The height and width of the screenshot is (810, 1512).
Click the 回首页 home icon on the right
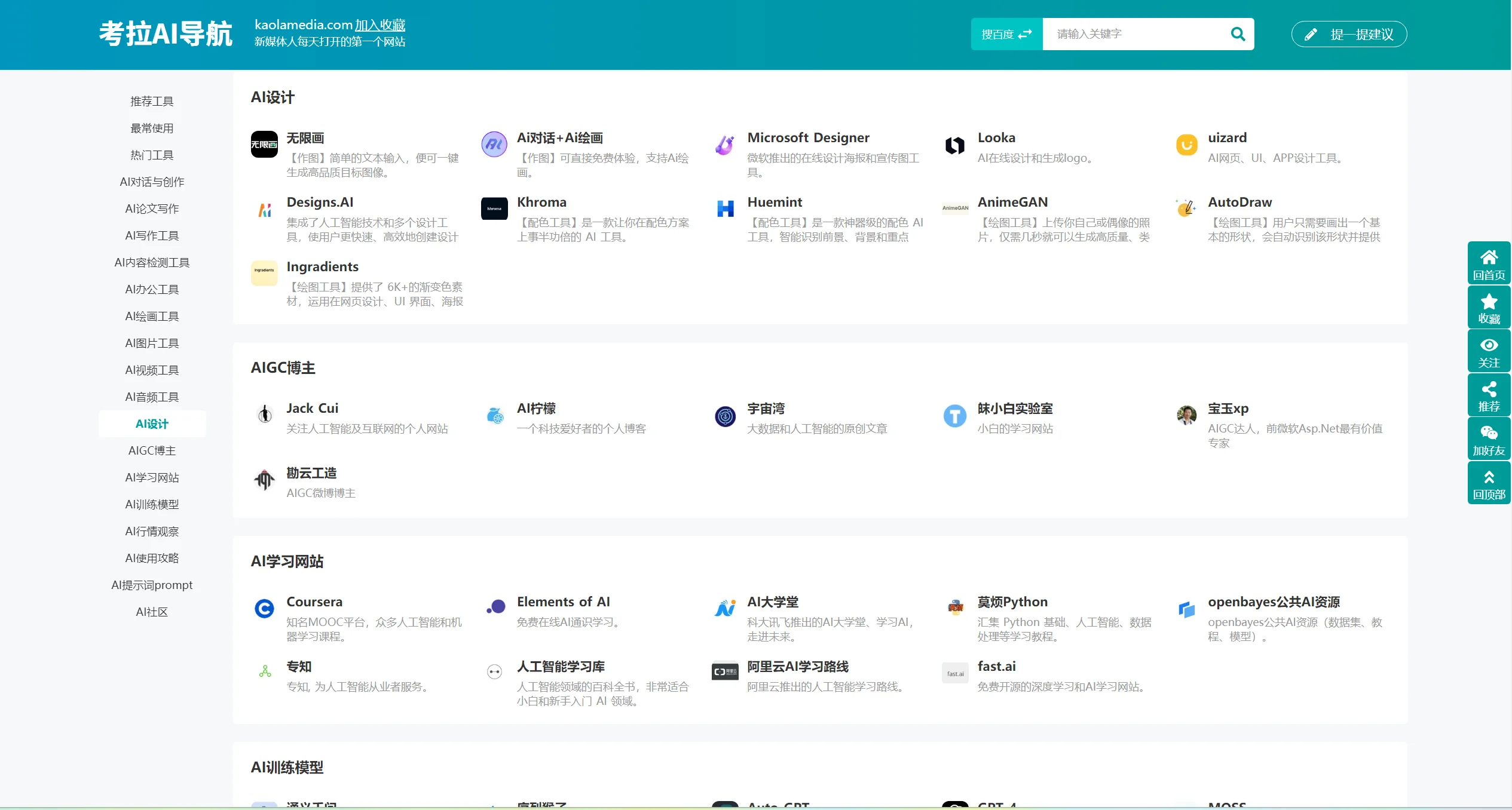pyautogui.click(x=1489, y=262)
